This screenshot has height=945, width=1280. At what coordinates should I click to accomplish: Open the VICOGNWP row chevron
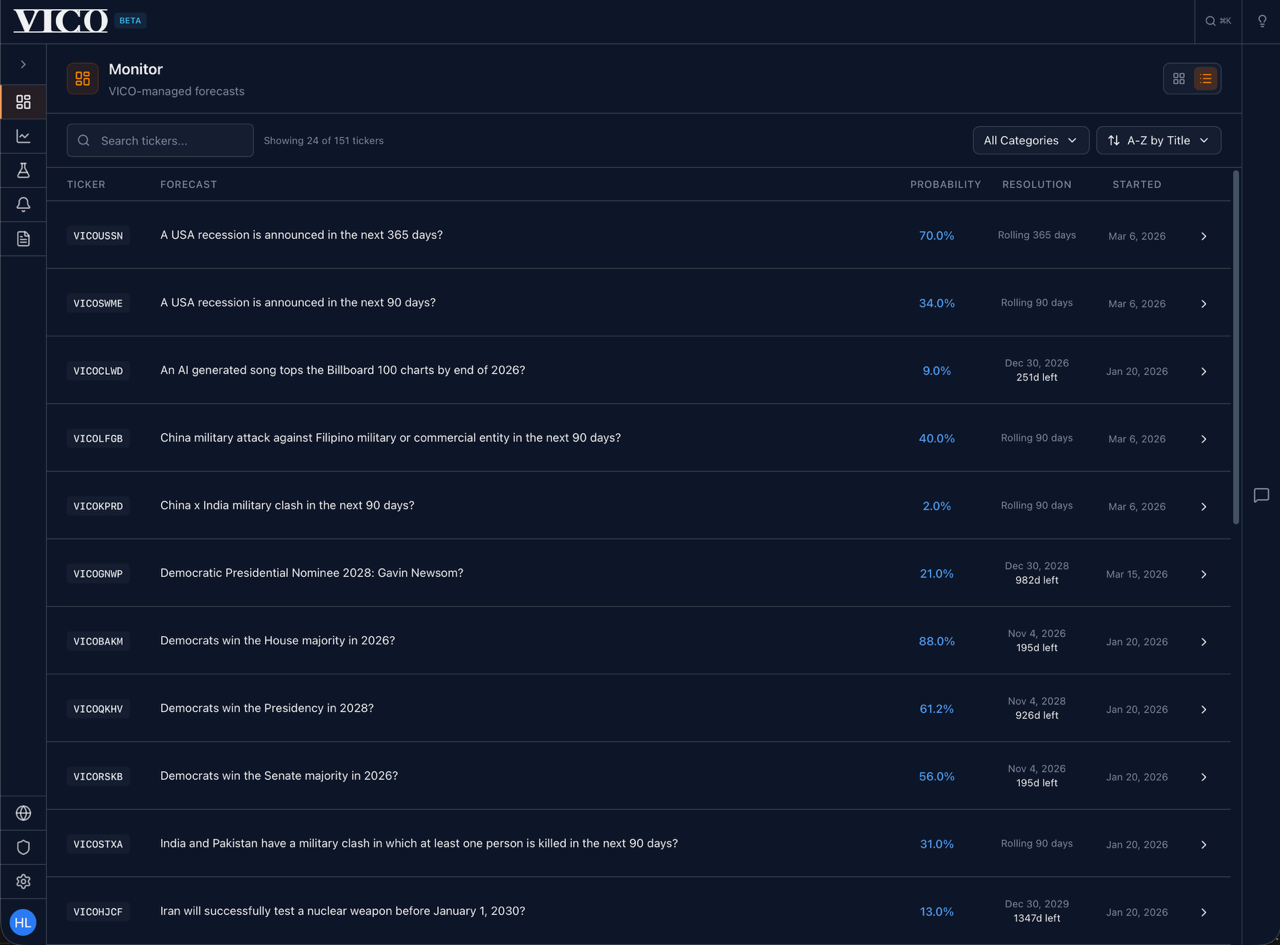coord(1203,574)
